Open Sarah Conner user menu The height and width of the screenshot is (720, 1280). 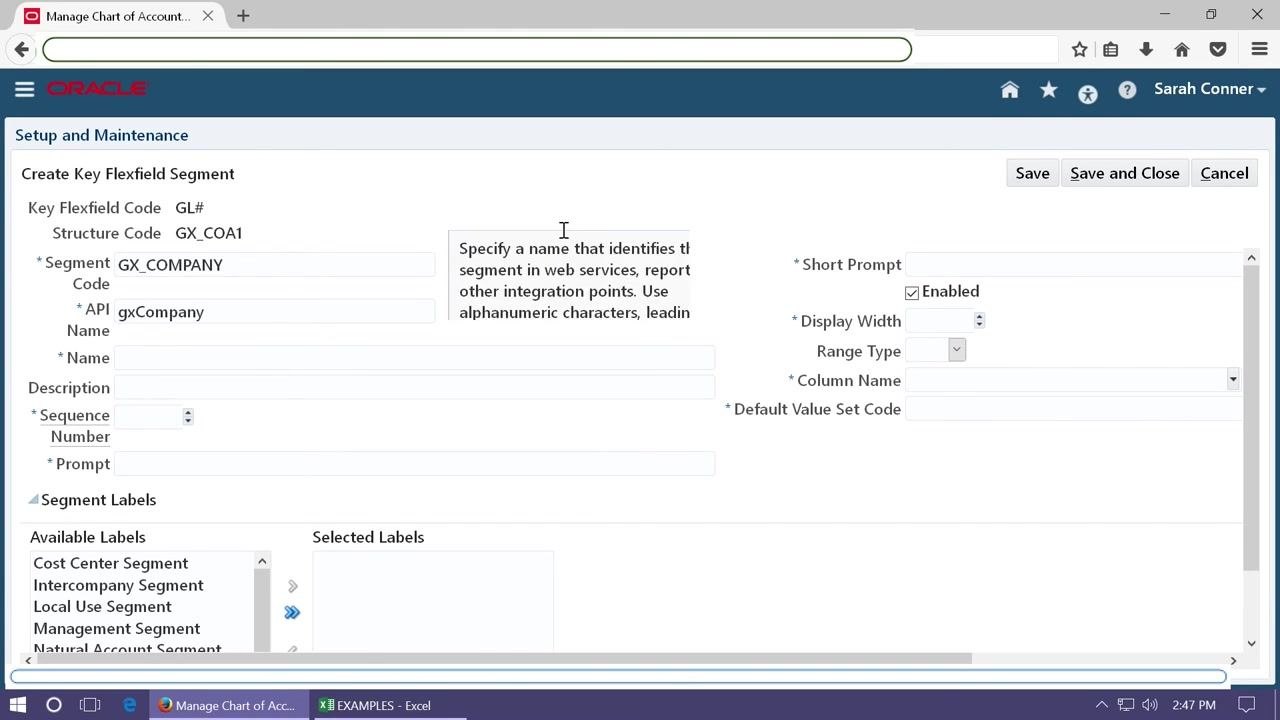[1210, 89]
